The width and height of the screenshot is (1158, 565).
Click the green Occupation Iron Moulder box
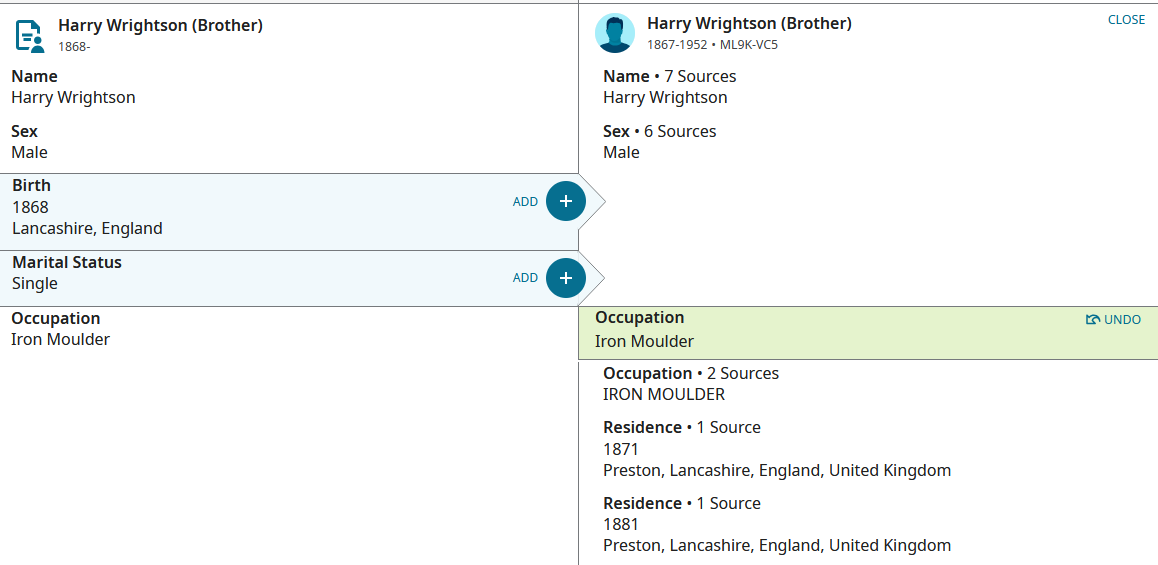tap(868, 332)
